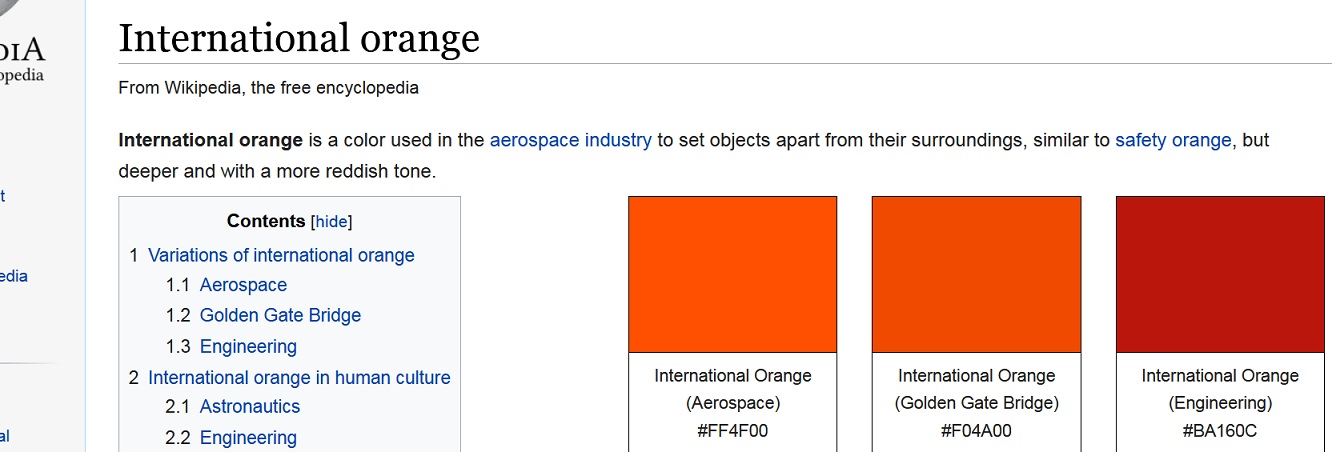
Task: Jump to Variations of international orange section
Action: coord(281,255)
